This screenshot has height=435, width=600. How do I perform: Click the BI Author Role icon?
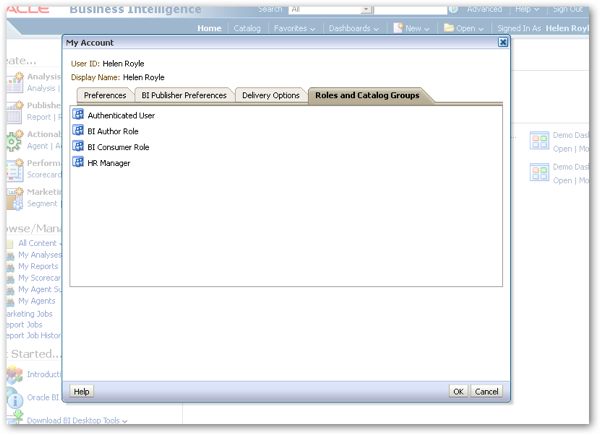(78, 130)
